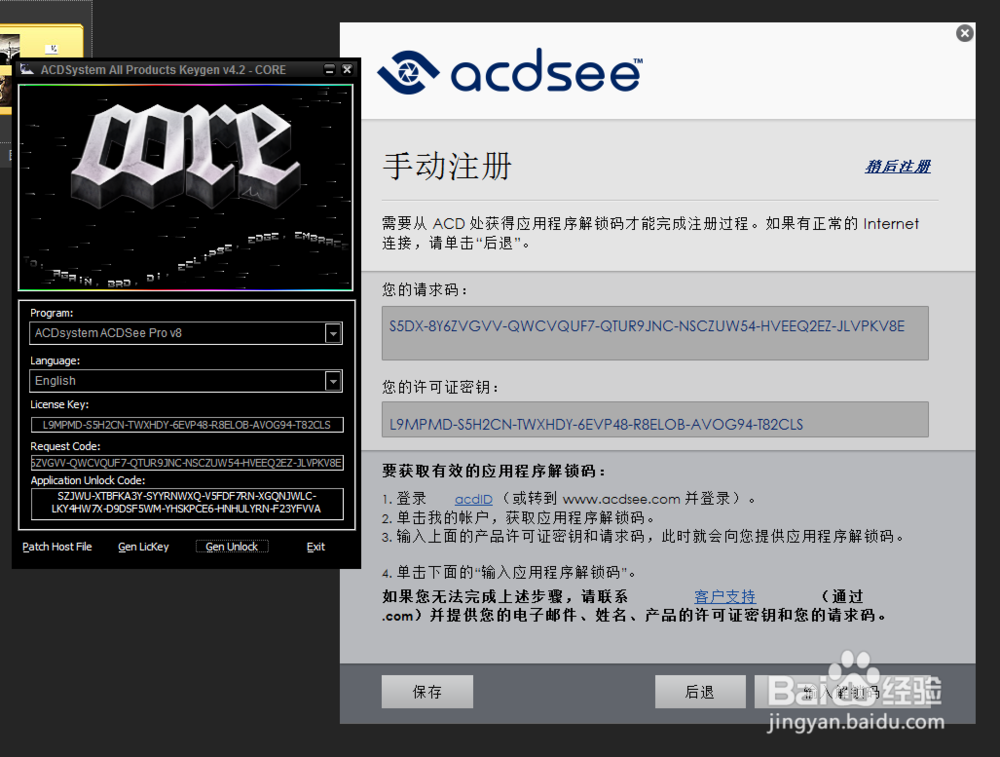
Task: Click the keygen title bar app icon
Action: pyautogui.click(x=26, y=69)
